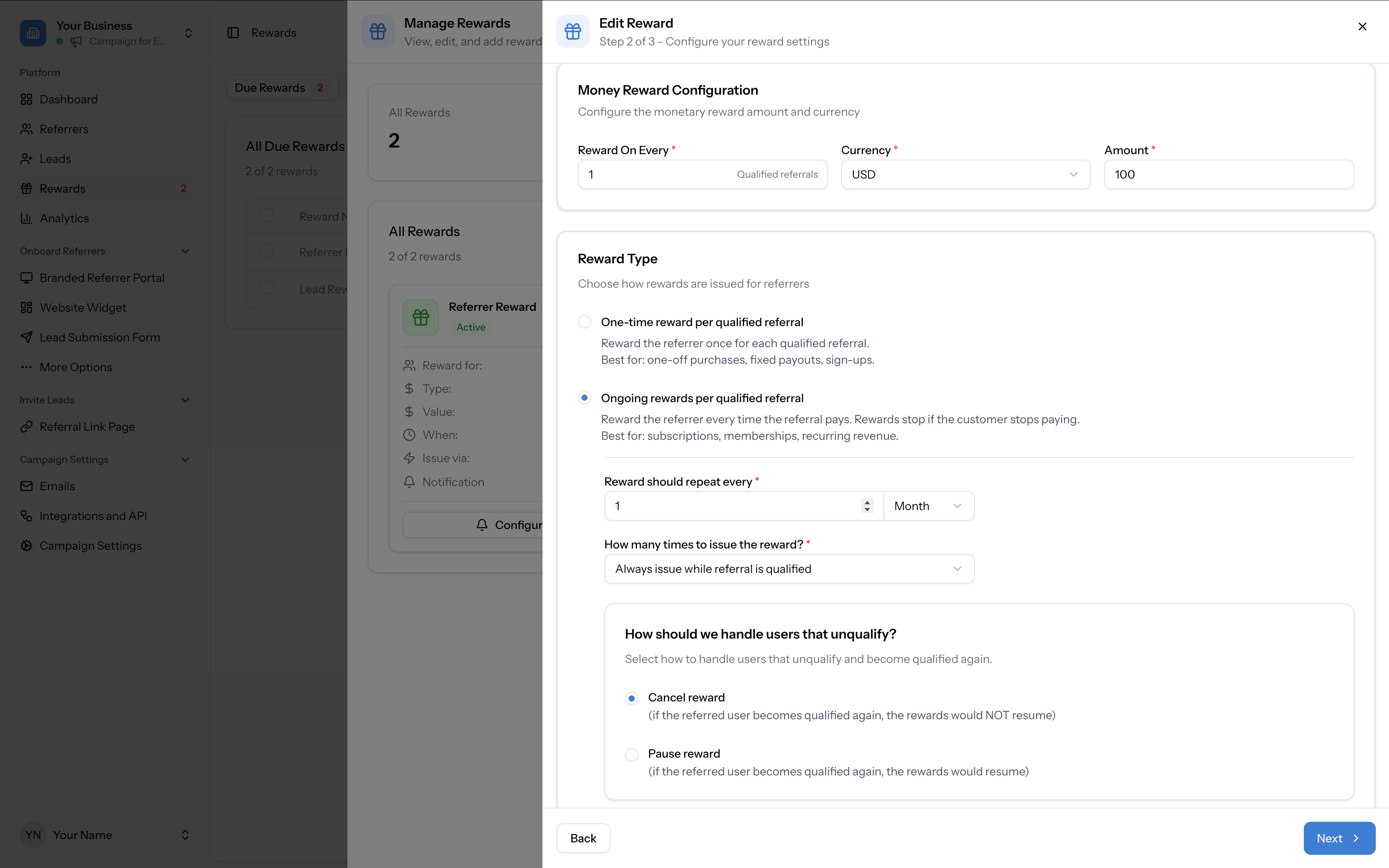1389x868 pixels.
Task: Open the Month dropdown
Action: pyautogui.click(x=928, y=506)
